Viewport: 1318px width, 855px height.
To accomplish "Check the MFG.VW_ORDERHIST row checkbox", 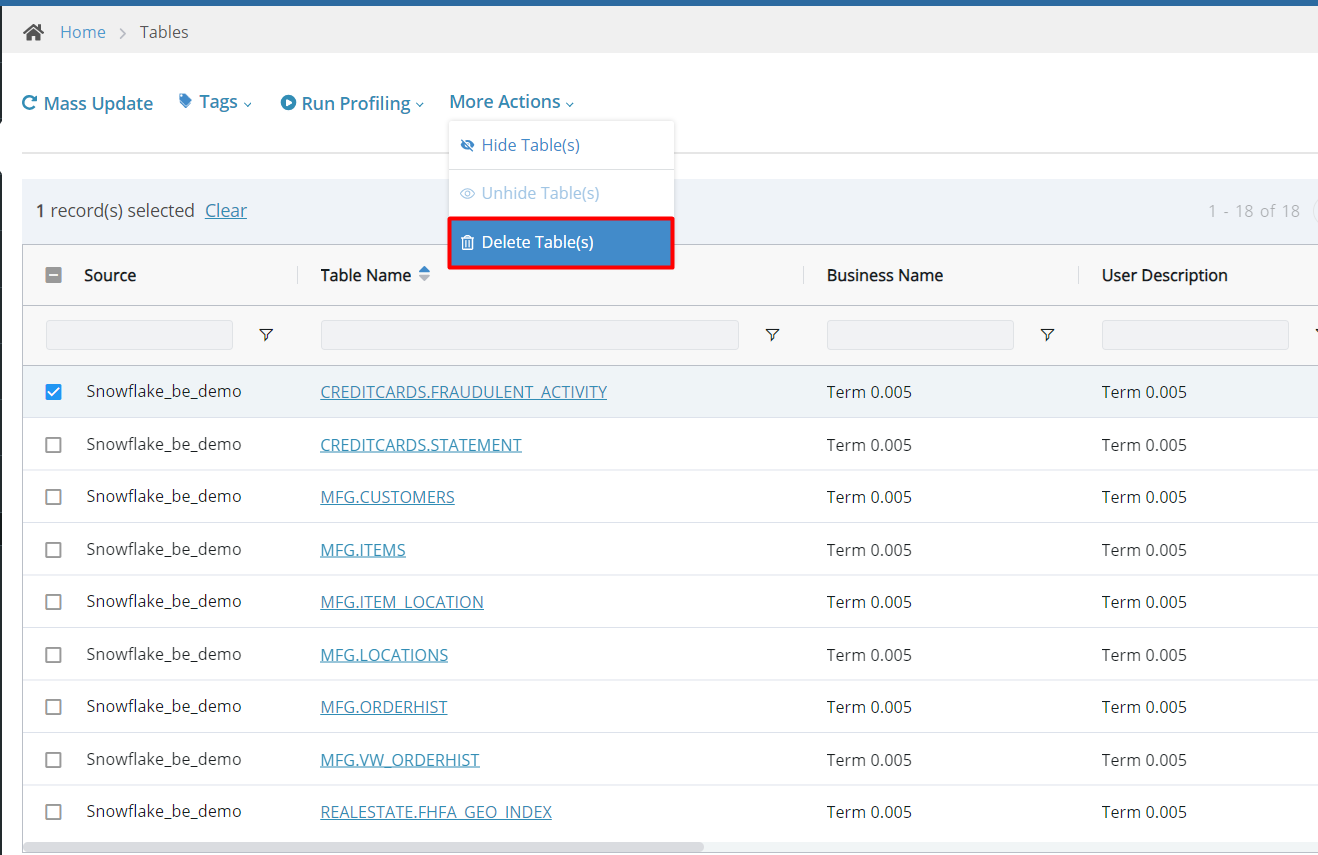I will [54, 760].
